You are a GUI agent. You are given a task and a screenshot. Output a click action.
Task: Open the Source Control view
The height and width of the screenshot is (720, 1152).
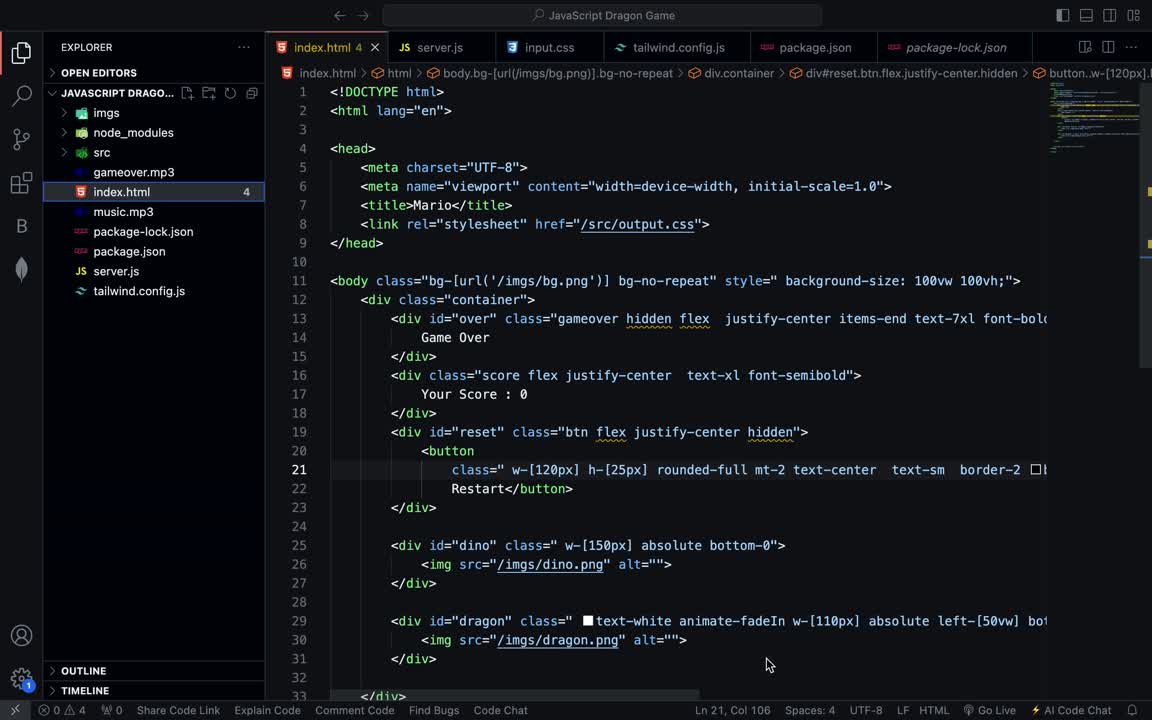click(x=21, y=140)
